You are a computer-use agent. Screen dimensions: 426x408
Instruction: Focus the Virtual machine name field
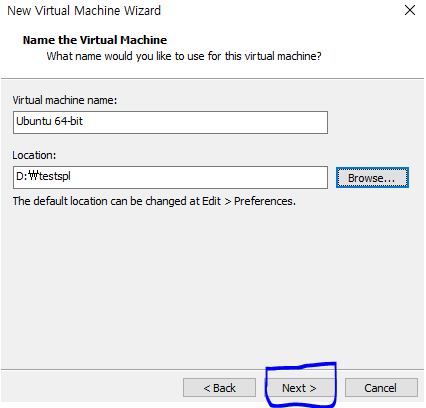coord(170,123)
